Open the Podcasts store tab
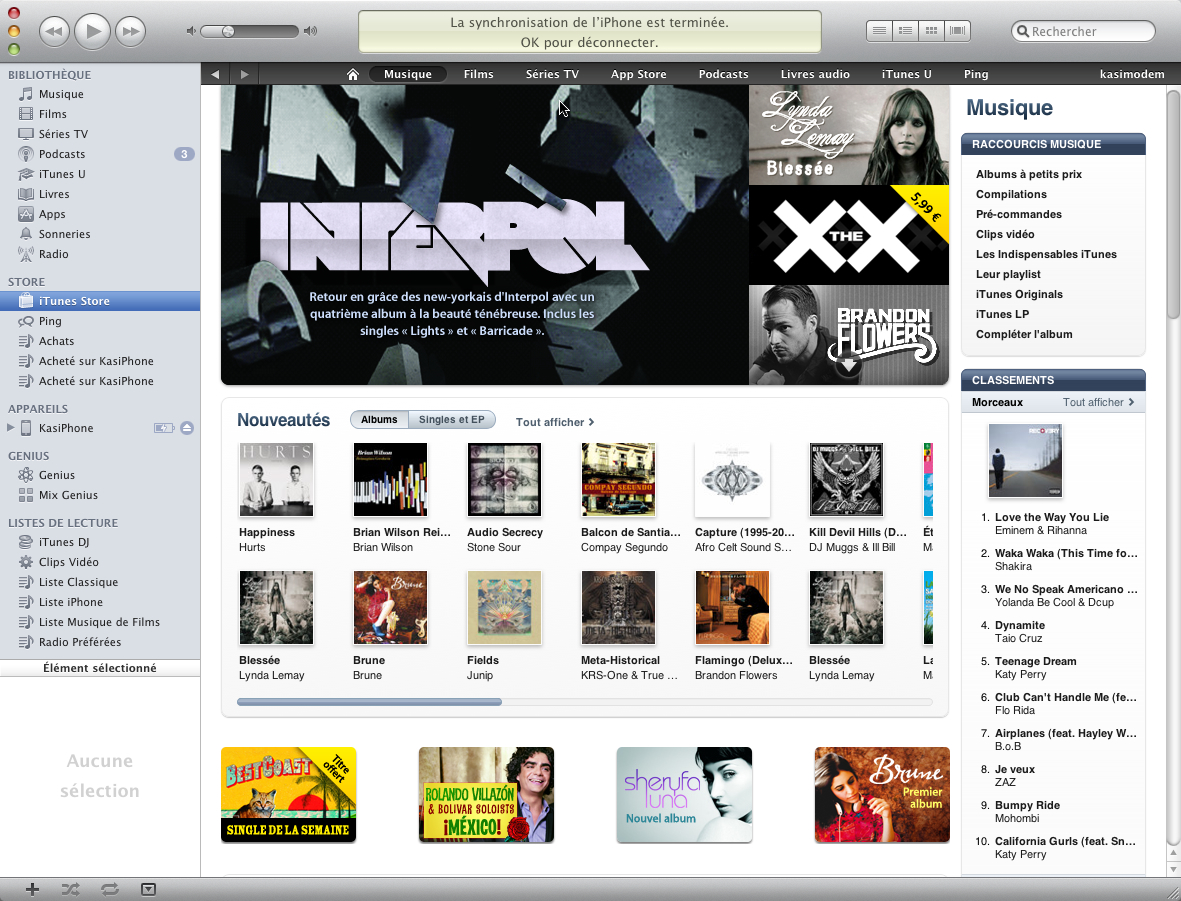This screenshot has height=901, width=1181. pos(723,74)
